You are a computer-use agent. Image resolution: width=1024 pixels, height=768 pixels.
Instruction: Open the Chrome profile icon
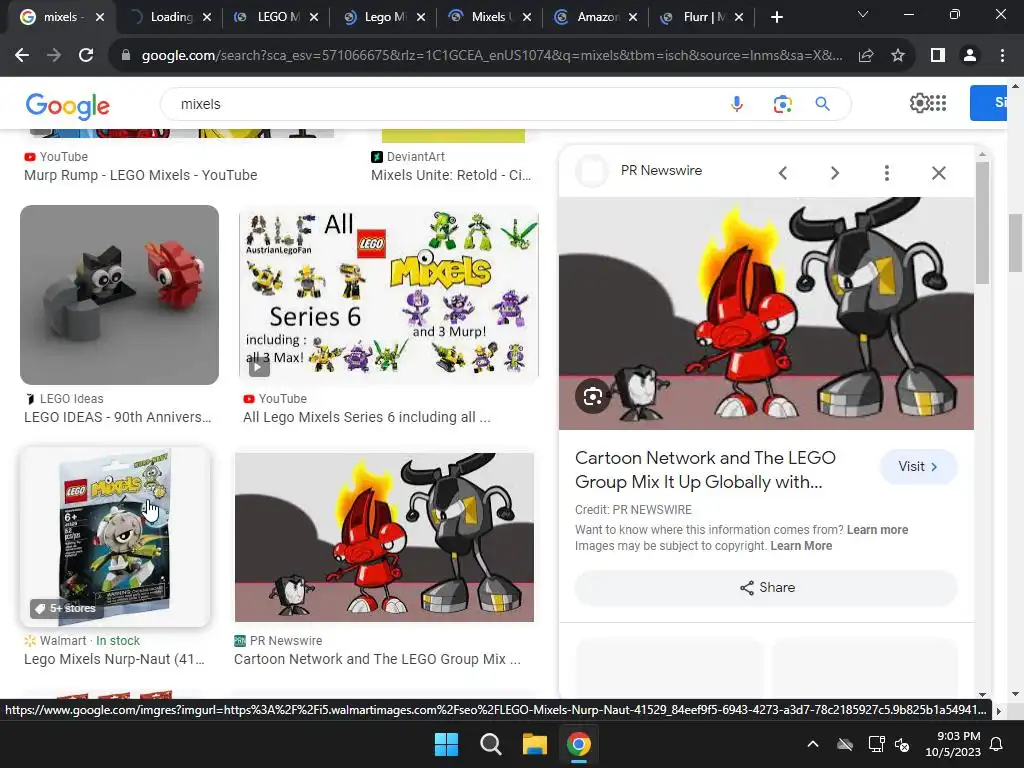click(x=970, y=56)
